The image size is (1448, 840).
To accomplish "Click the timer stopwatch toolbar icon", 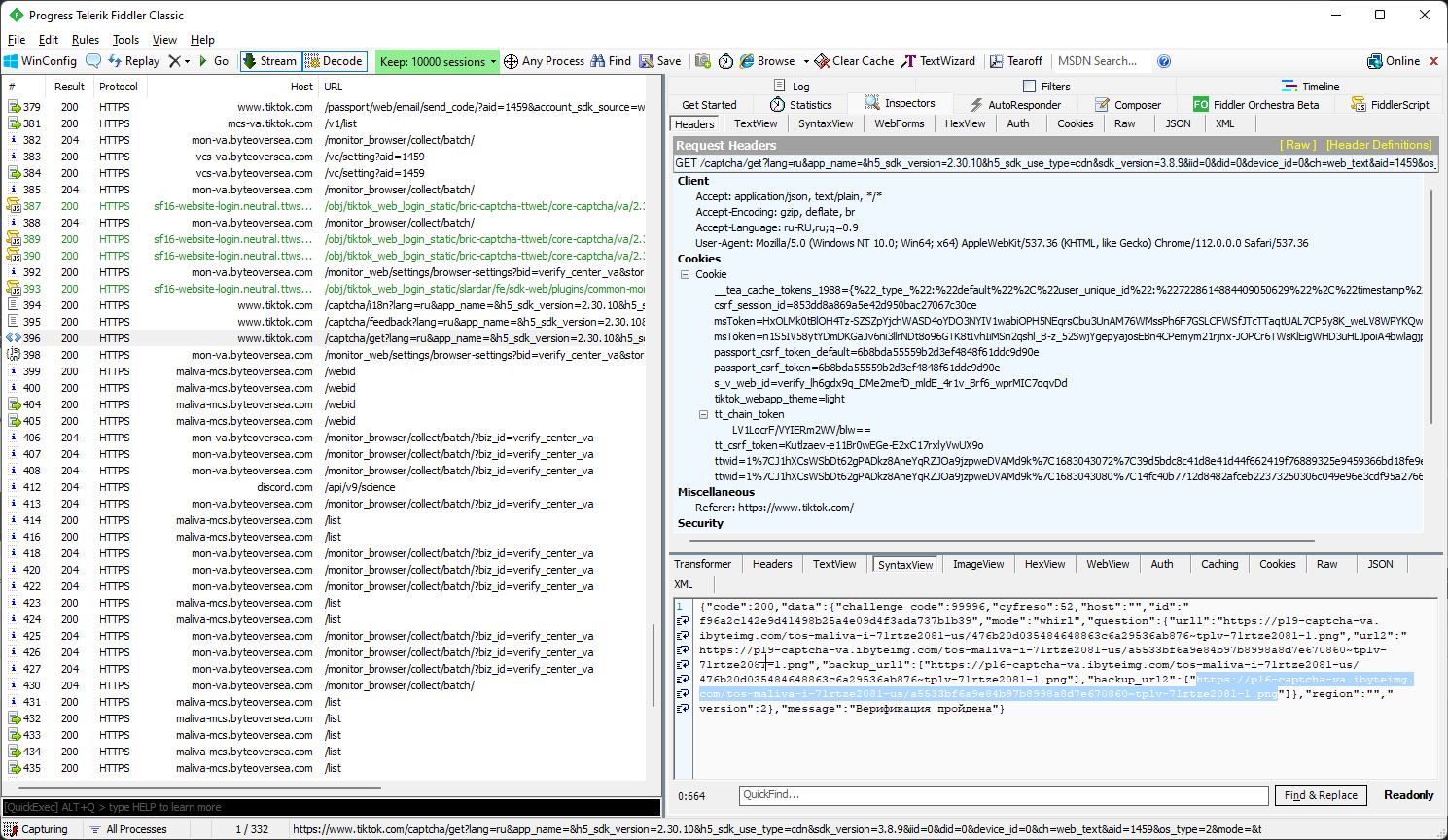I will click(726, 61).
